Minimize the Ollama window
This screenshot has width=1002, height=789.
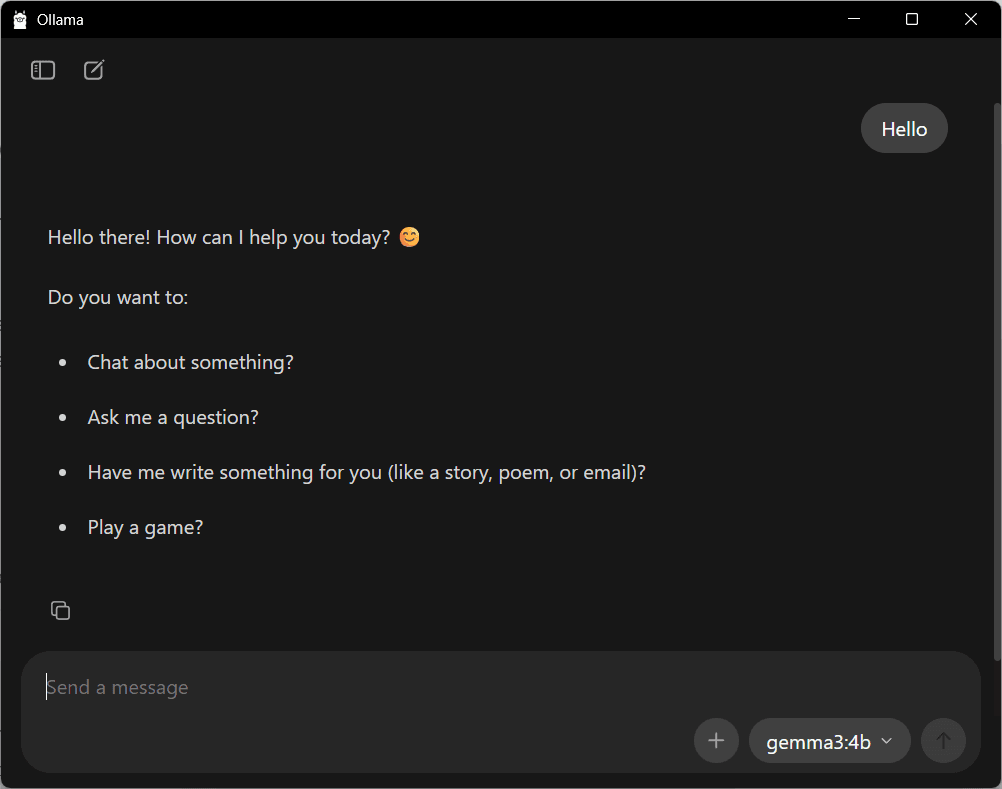coord(854,19)
